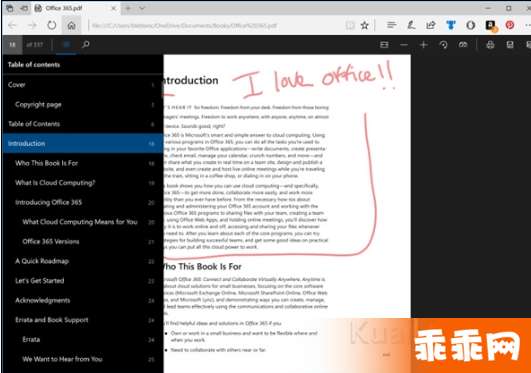Click the PDF page number box
The height and width of the screenshot is (373, 531).
click(x=12, y=44)
